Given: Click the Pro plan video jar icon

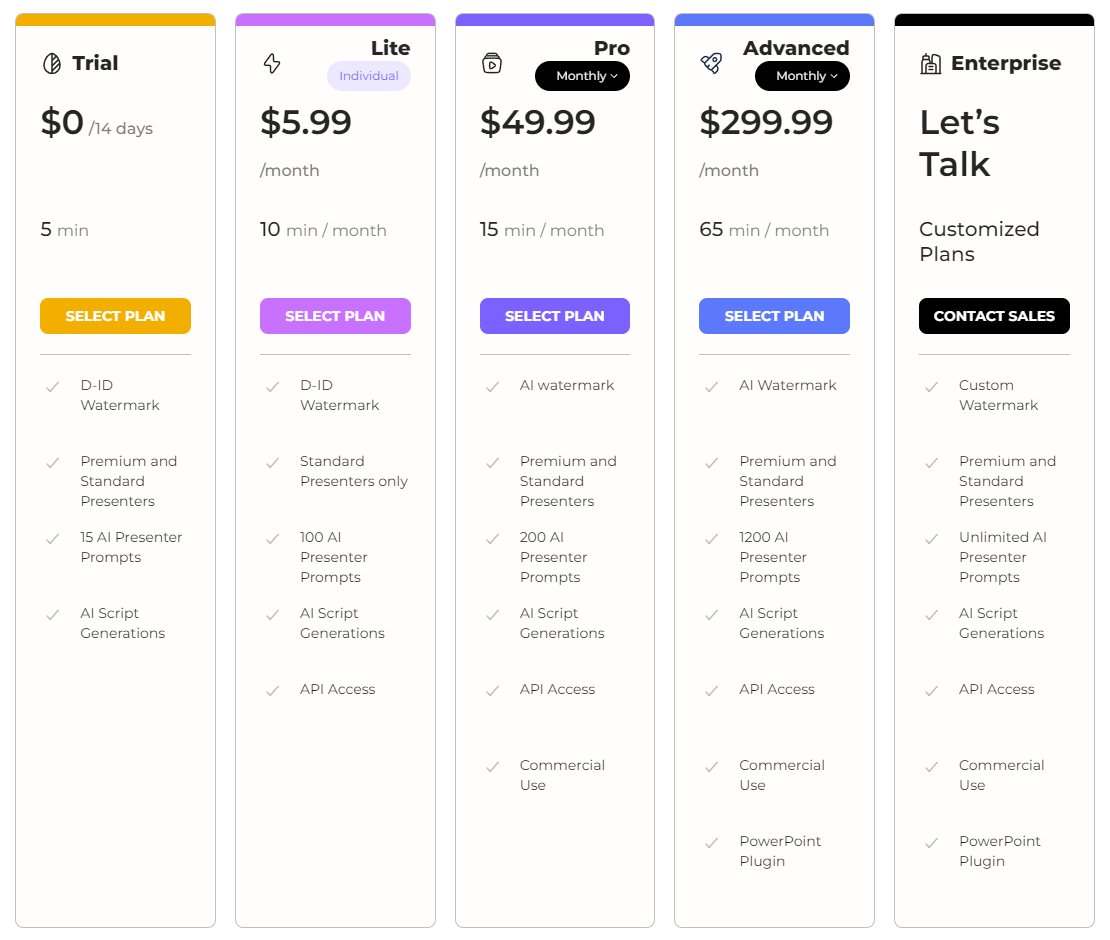Looking at the screenshot, I should pos(492,64).
